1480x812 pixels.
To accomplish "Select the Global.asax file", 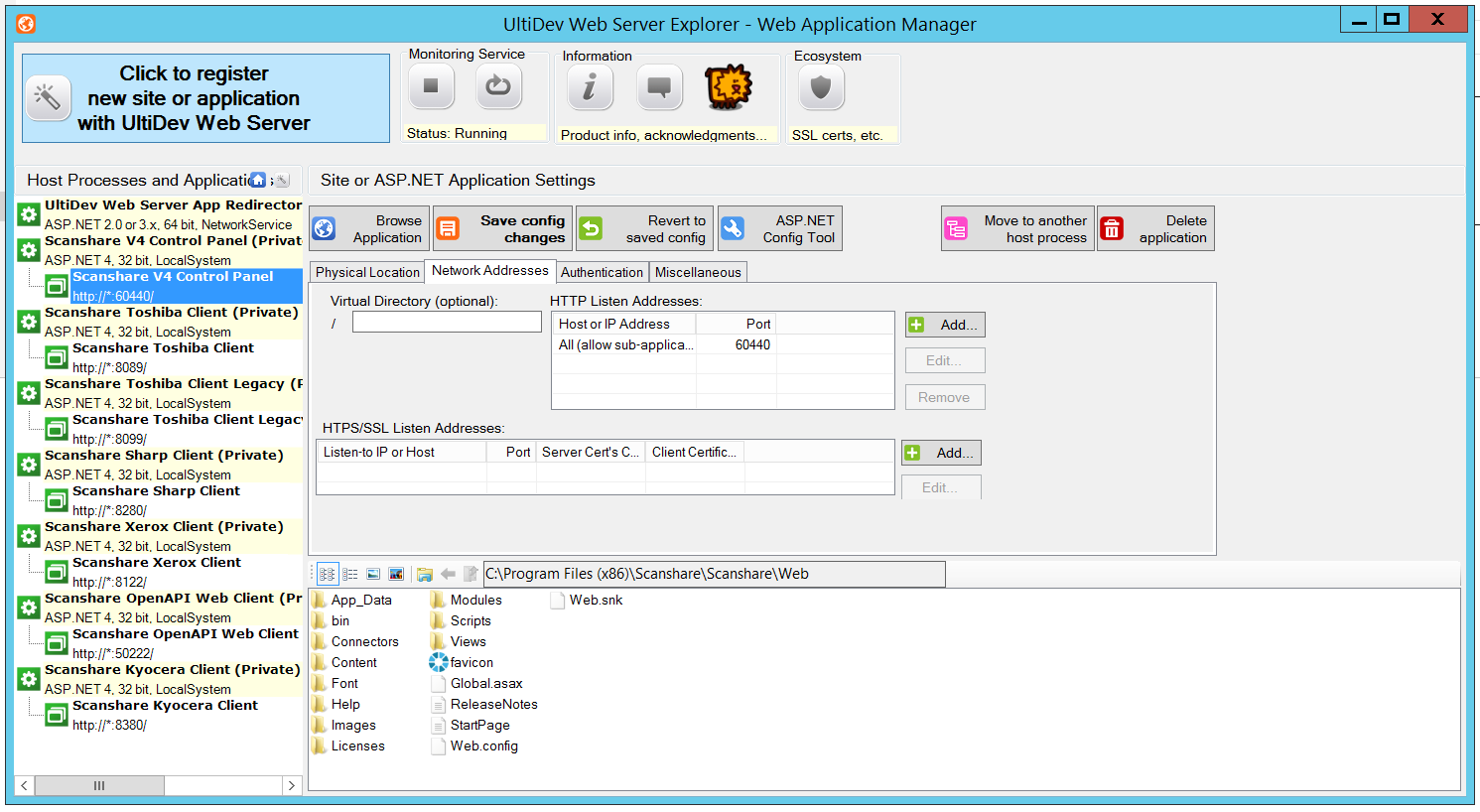I will [x=476, y=683].
